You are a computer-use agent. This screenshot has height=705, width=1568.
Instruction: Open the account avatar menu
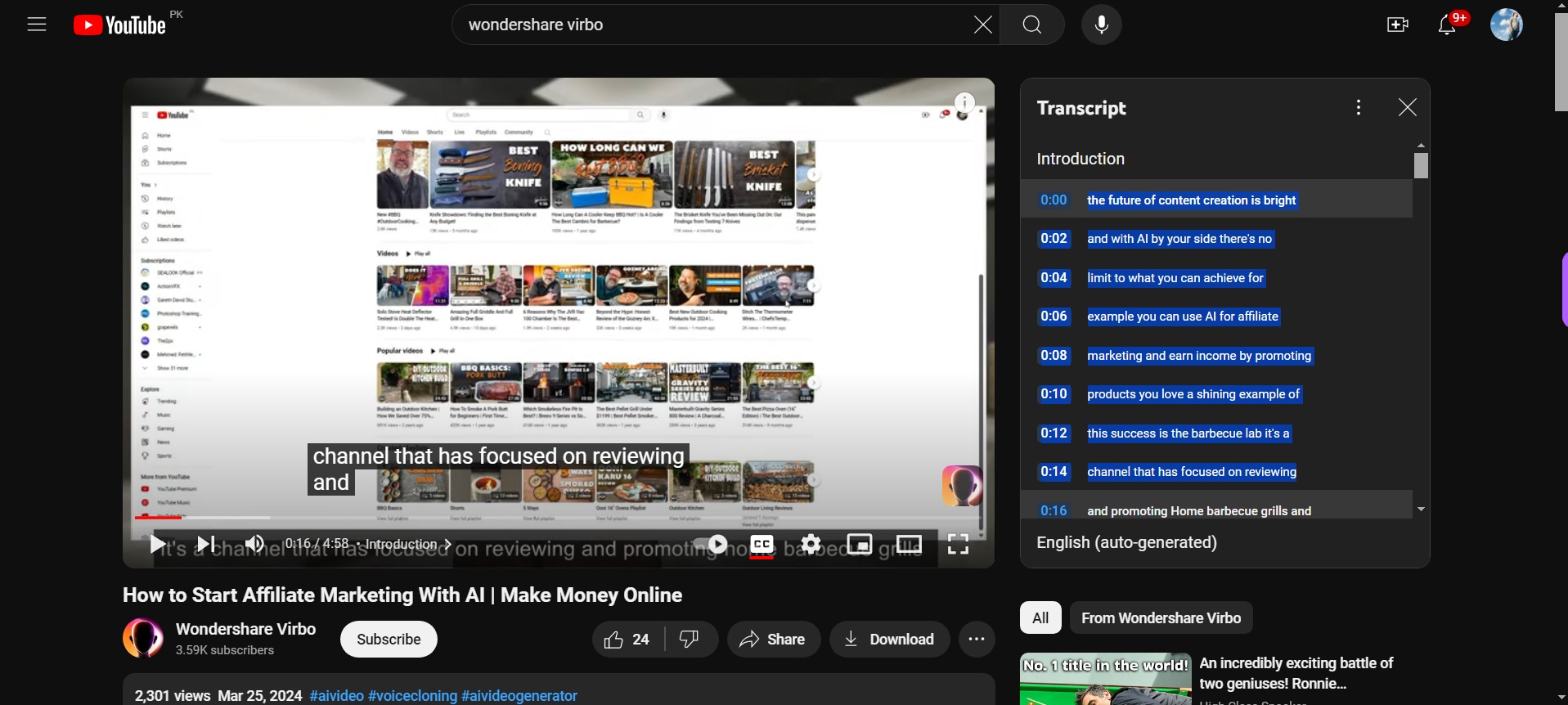1507,25
